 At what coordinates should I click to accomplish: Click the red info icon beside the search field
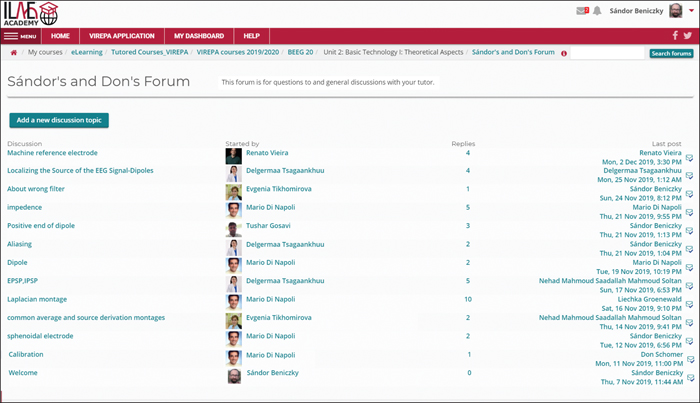(564, 54)
